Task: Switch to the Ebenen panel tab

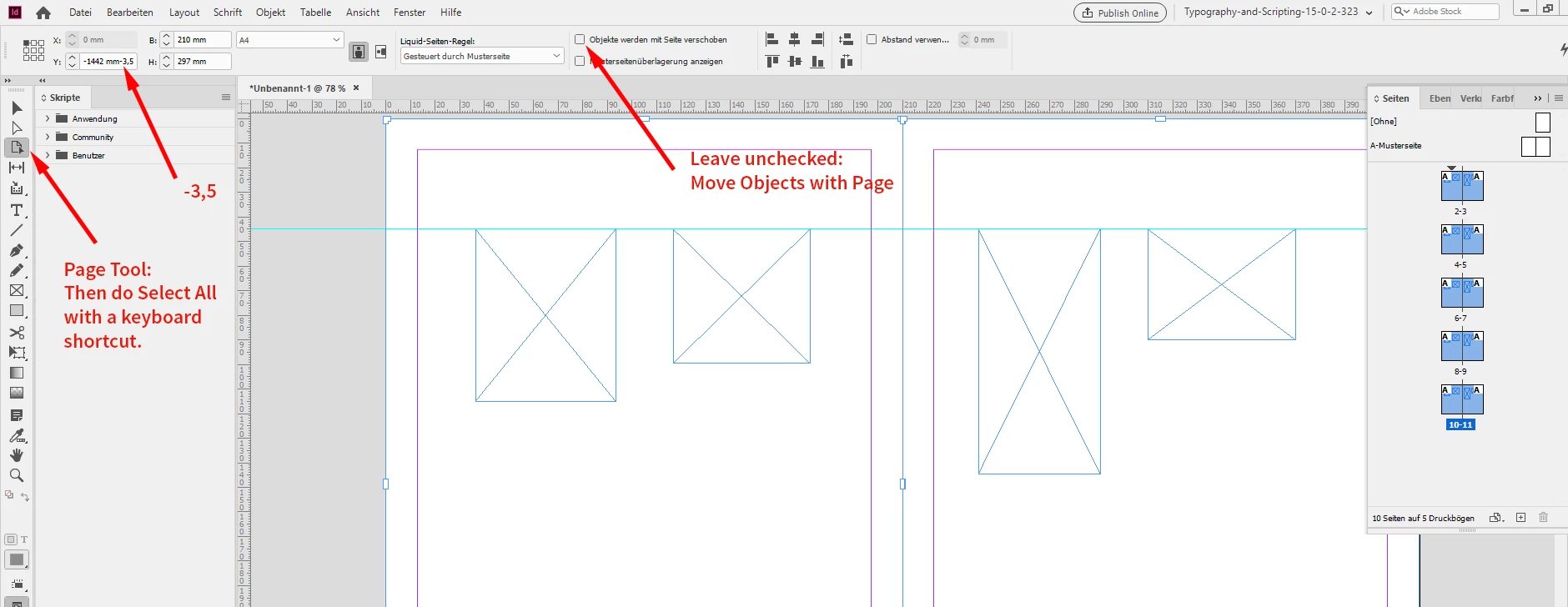Action: coord(1440,98)
